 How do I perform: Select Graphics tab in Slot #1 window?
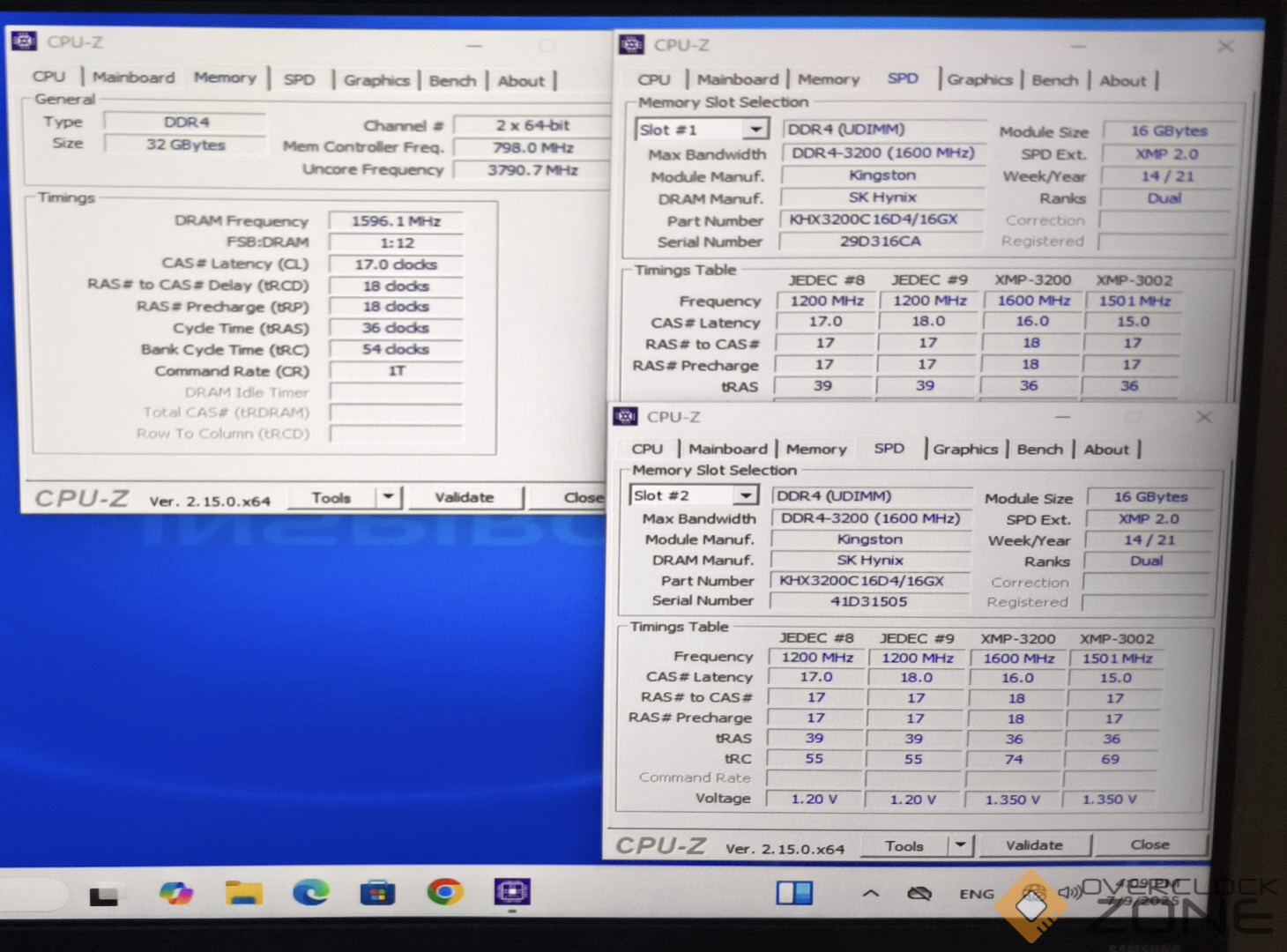[x=979, y=79]
